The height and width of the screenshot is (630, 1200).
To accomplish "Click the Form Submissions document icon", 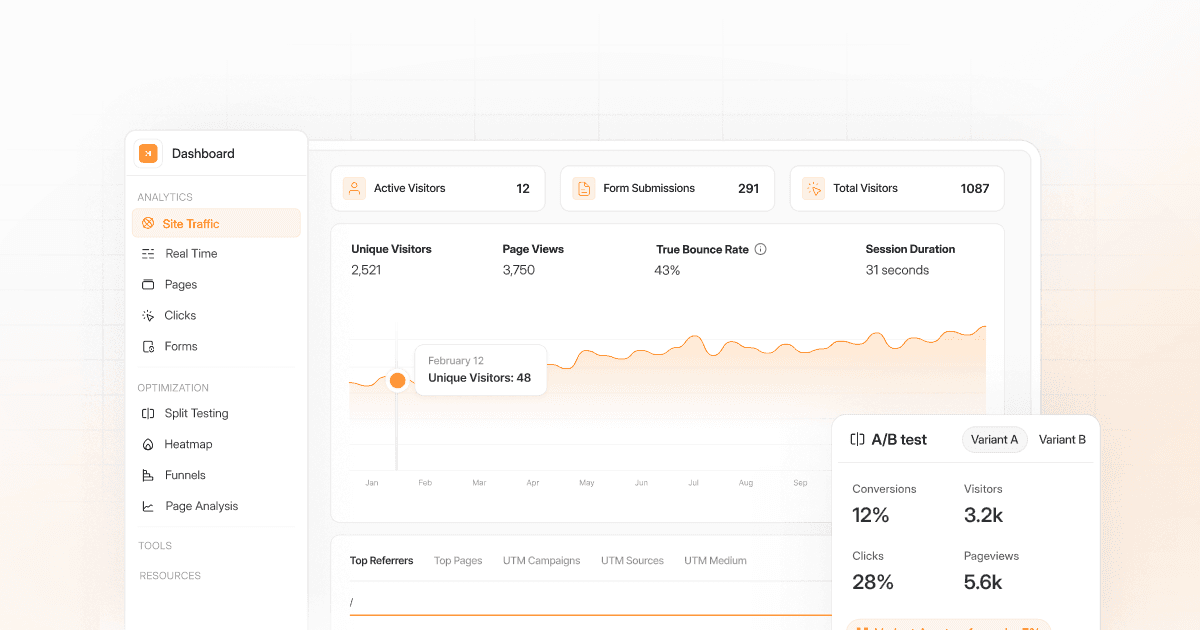I will 584,188.
